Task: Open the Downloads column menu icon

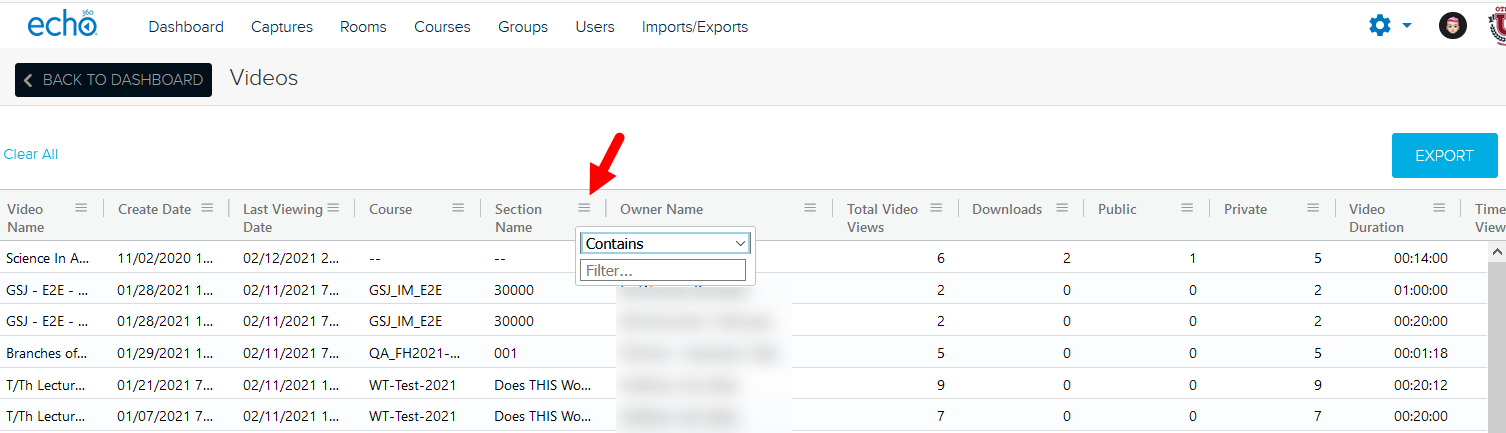Action: point(1061,208)
